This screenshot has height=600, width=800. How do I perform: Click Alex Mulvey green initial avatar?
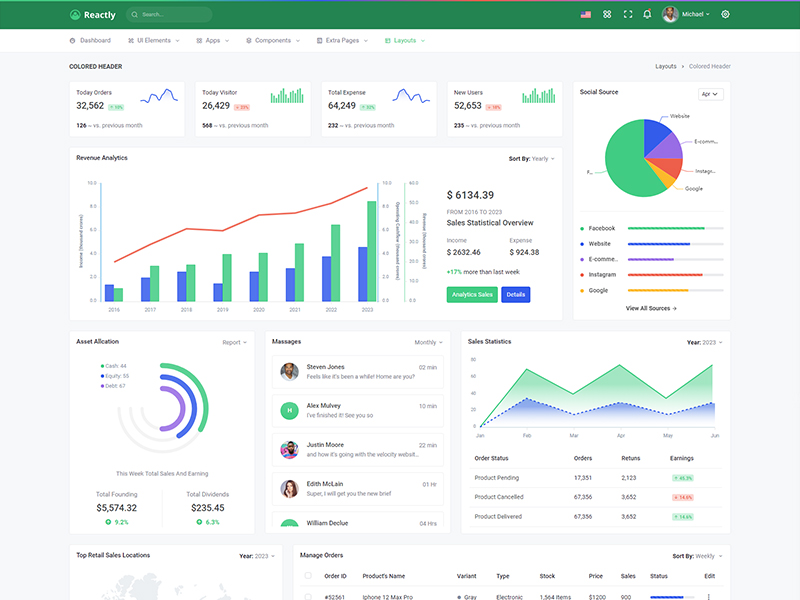289,410
